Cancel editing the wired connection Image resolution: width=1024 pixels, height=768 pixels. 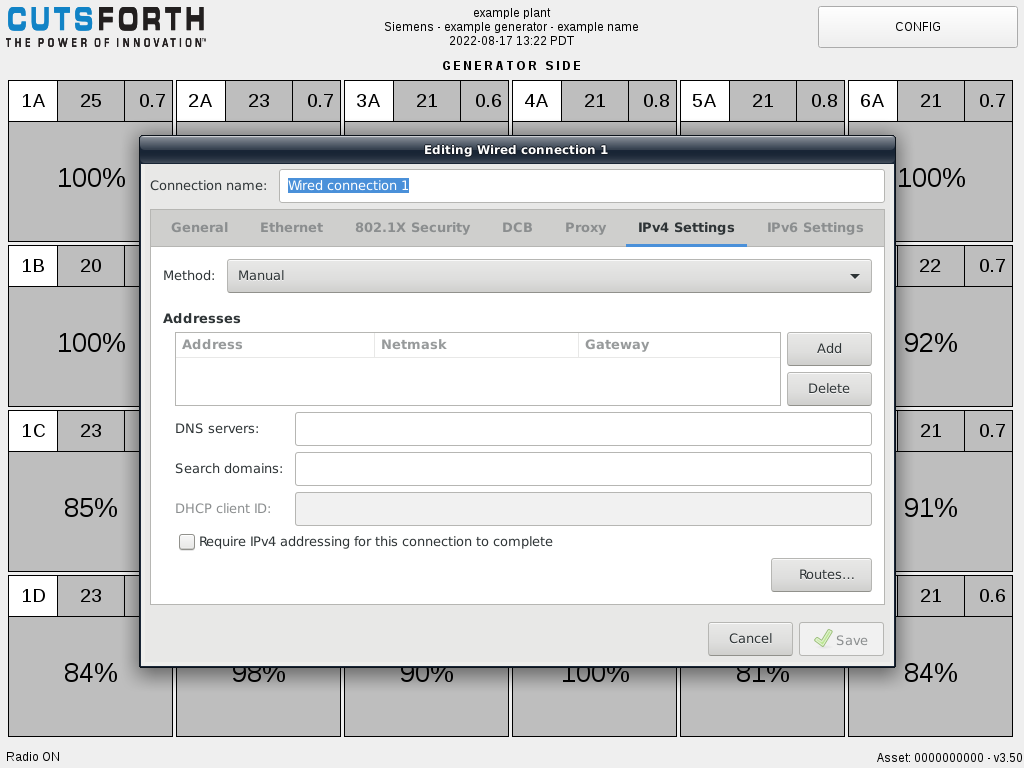pos(750,639)
